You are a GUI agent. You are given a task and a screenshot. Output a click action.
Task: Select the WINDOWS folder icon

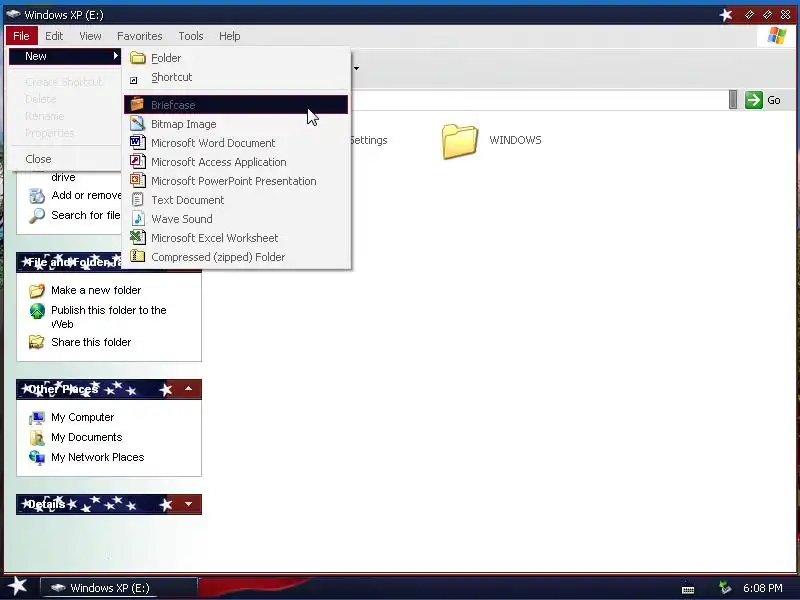coord(460,141)
